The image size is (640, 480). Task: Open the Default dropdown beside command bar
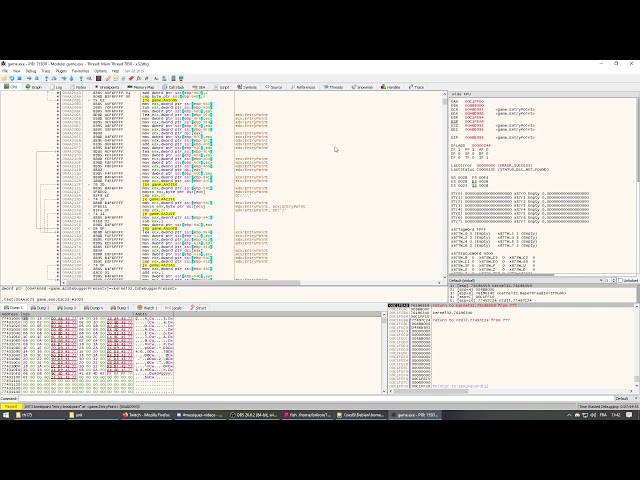point(627,398)
